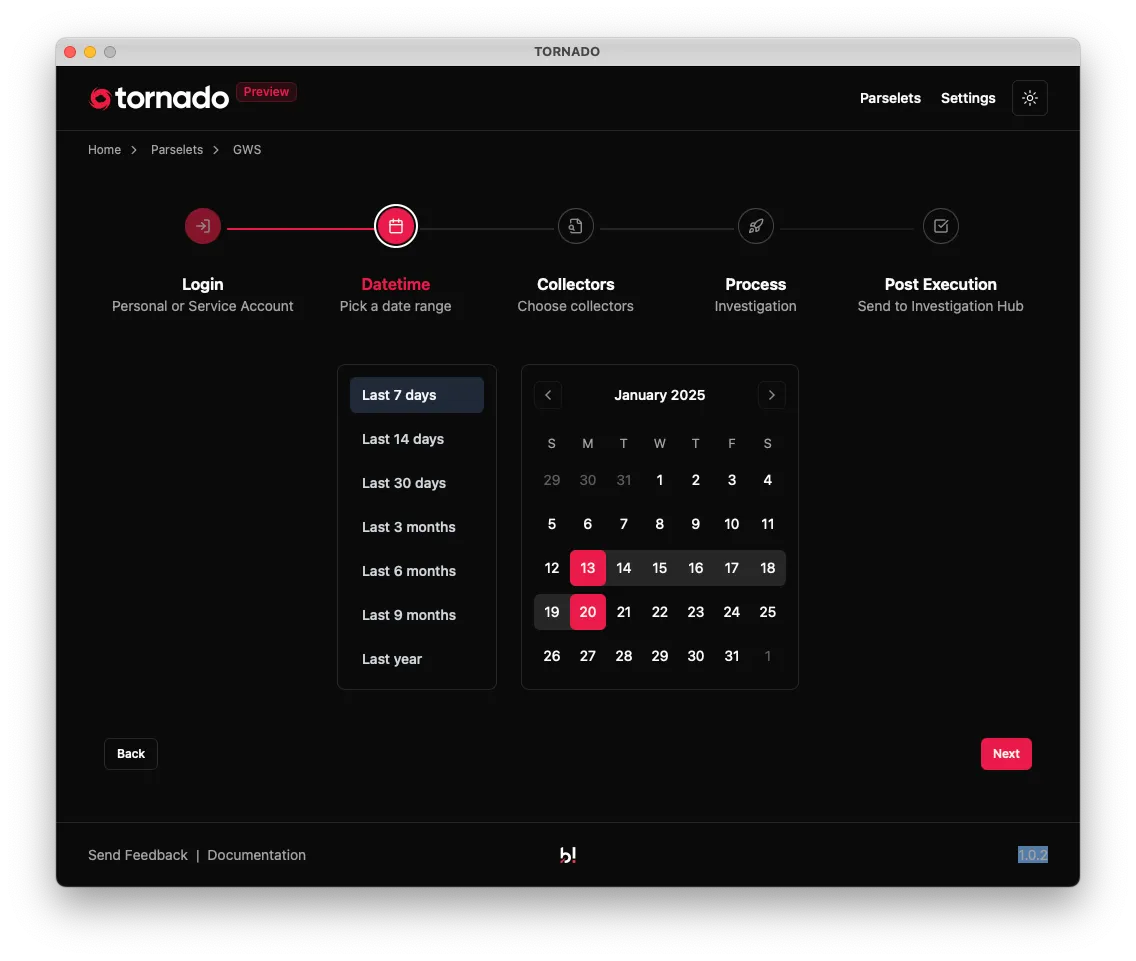Click the Home breadcrumb
Viewport: 1136px width, 961px height.
click(x=104, y=149)
